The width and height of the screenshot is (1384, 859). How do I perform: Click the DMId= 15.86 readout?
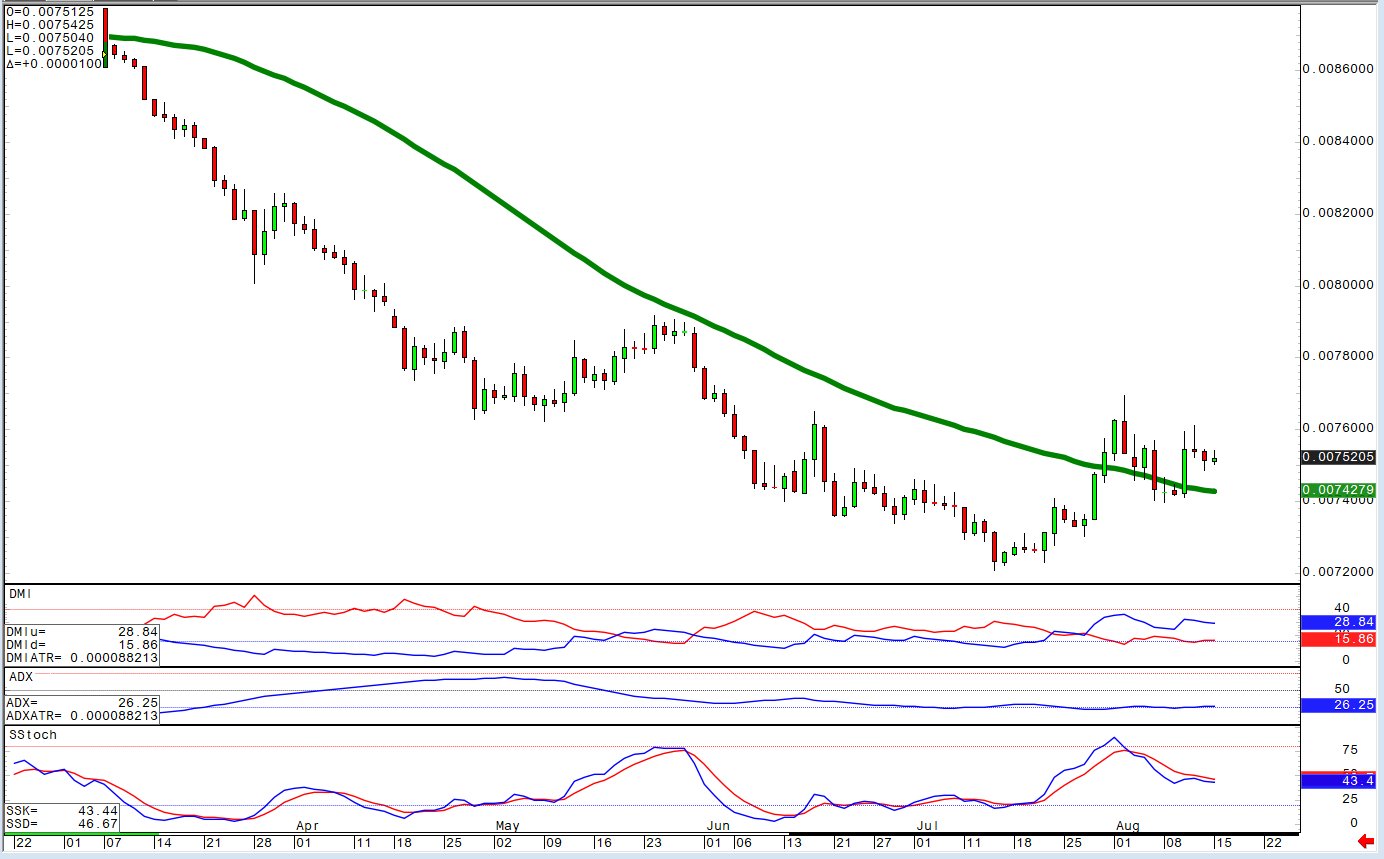[82, 645]
